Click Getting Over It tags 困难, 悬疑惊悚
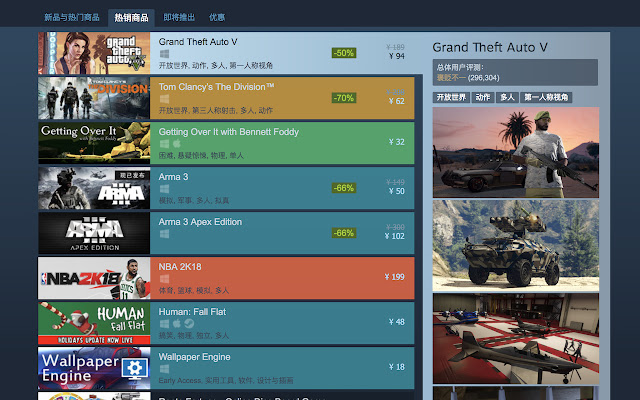Image resolution: width=640 pixels, height=400 pixels. [201, 156]
